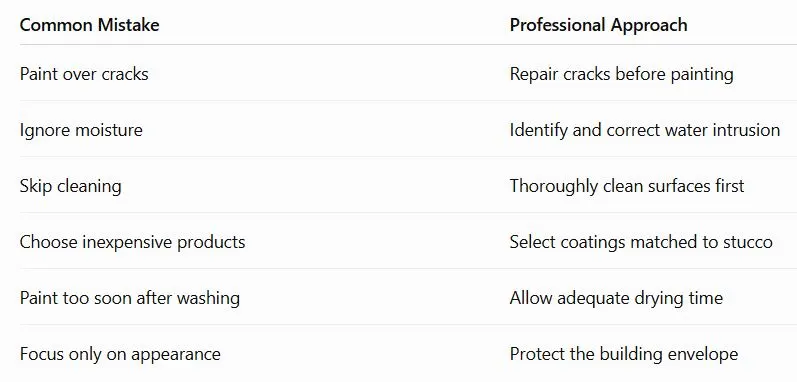Click the Ignore moisture cell
797x382 pixels.
pyautogui.click(x=81, y=130)
